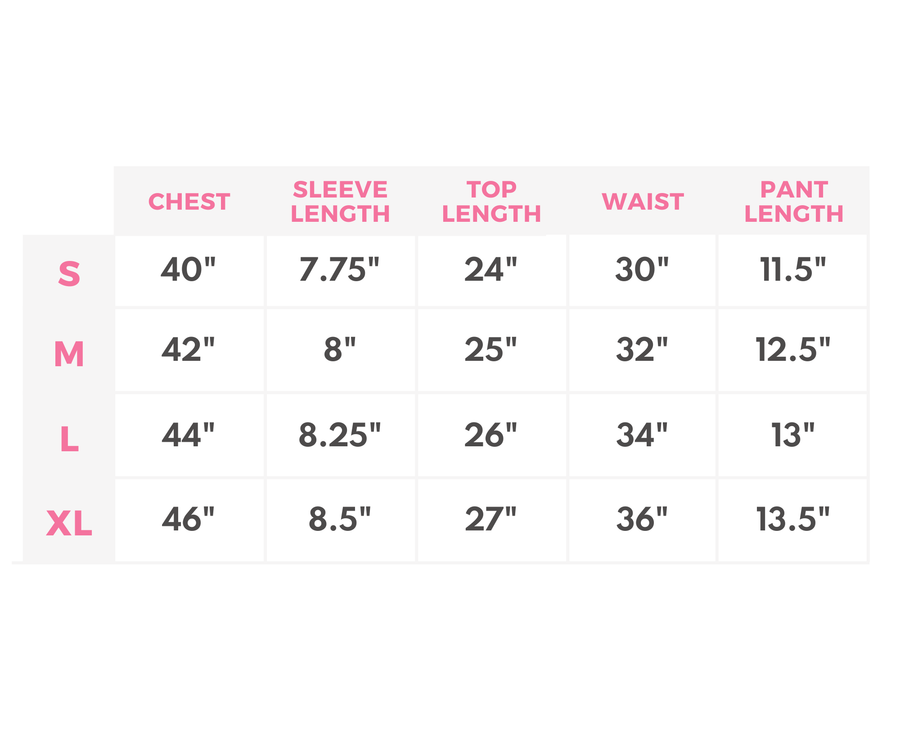Viewport: 900px width, 750px height.
Task: Select the 34" waist cell
Action: 642,435
